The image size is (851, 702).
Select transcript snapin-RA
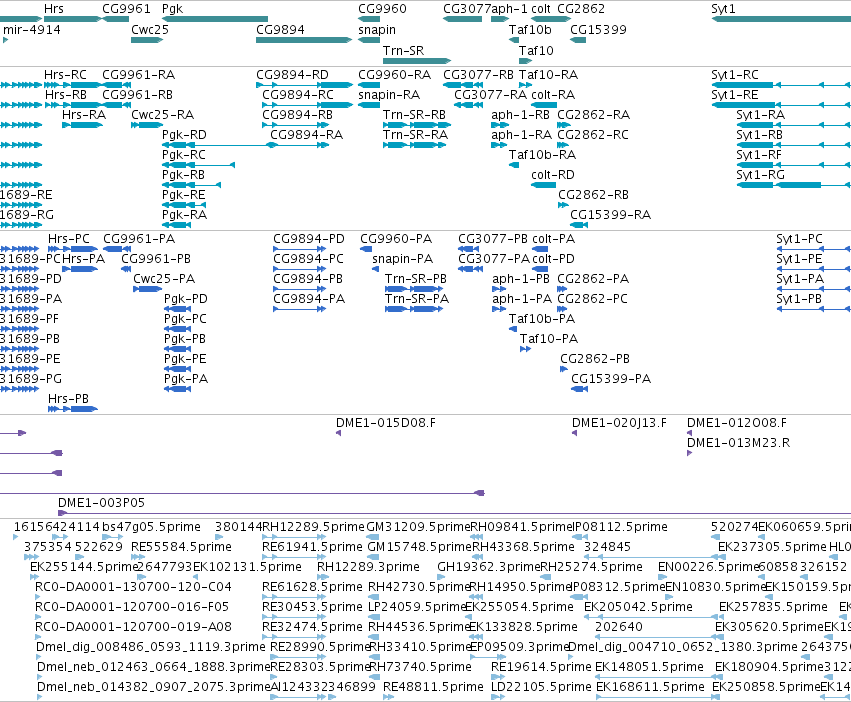point(369,105)
